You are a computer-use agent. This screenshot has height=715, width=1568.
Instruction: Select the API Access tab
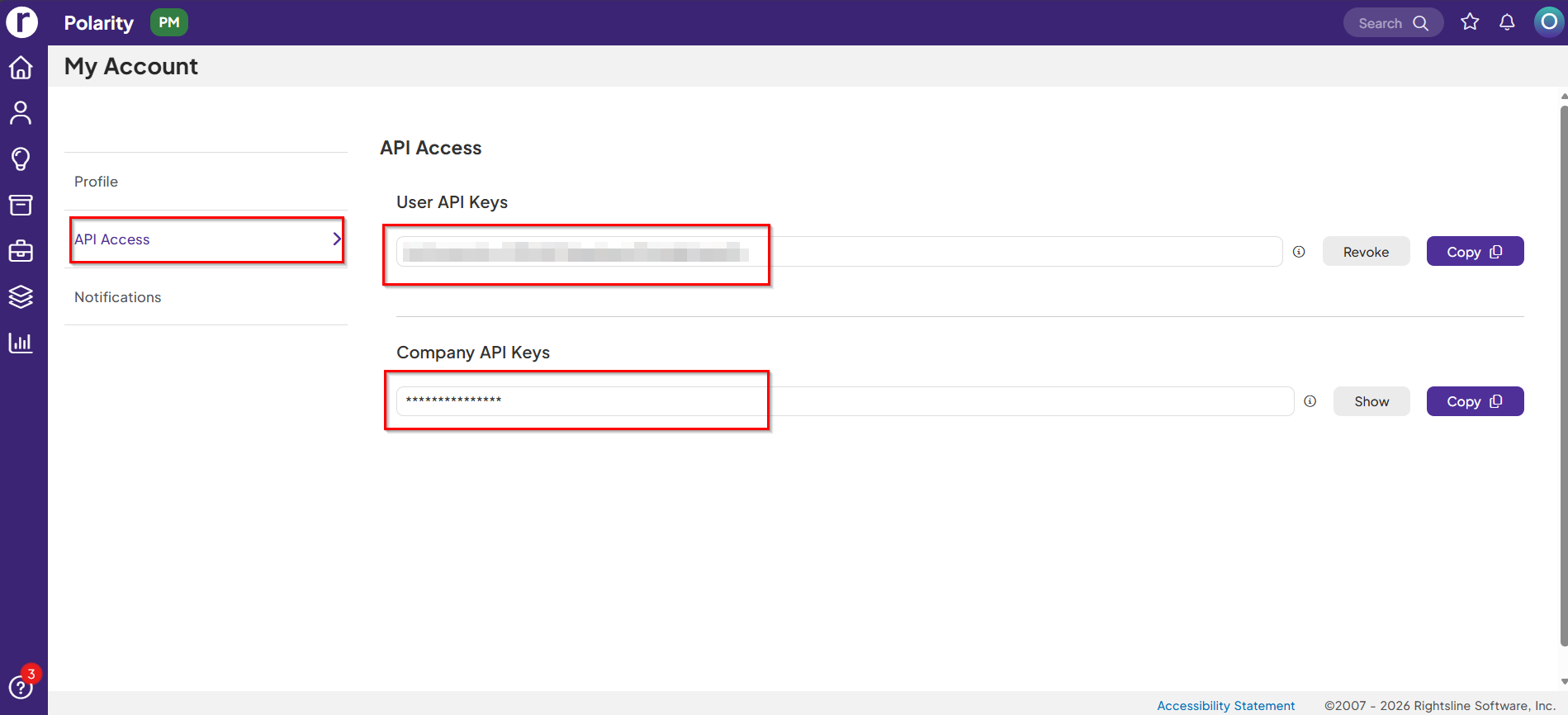(x=206, y=239)
